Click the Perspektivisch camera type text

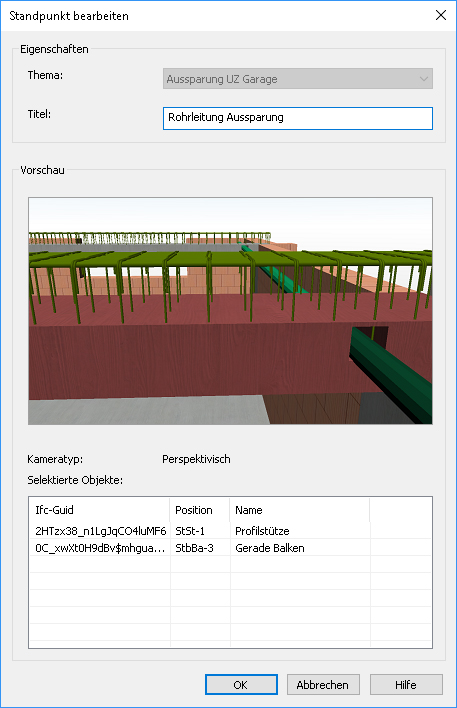196,459
